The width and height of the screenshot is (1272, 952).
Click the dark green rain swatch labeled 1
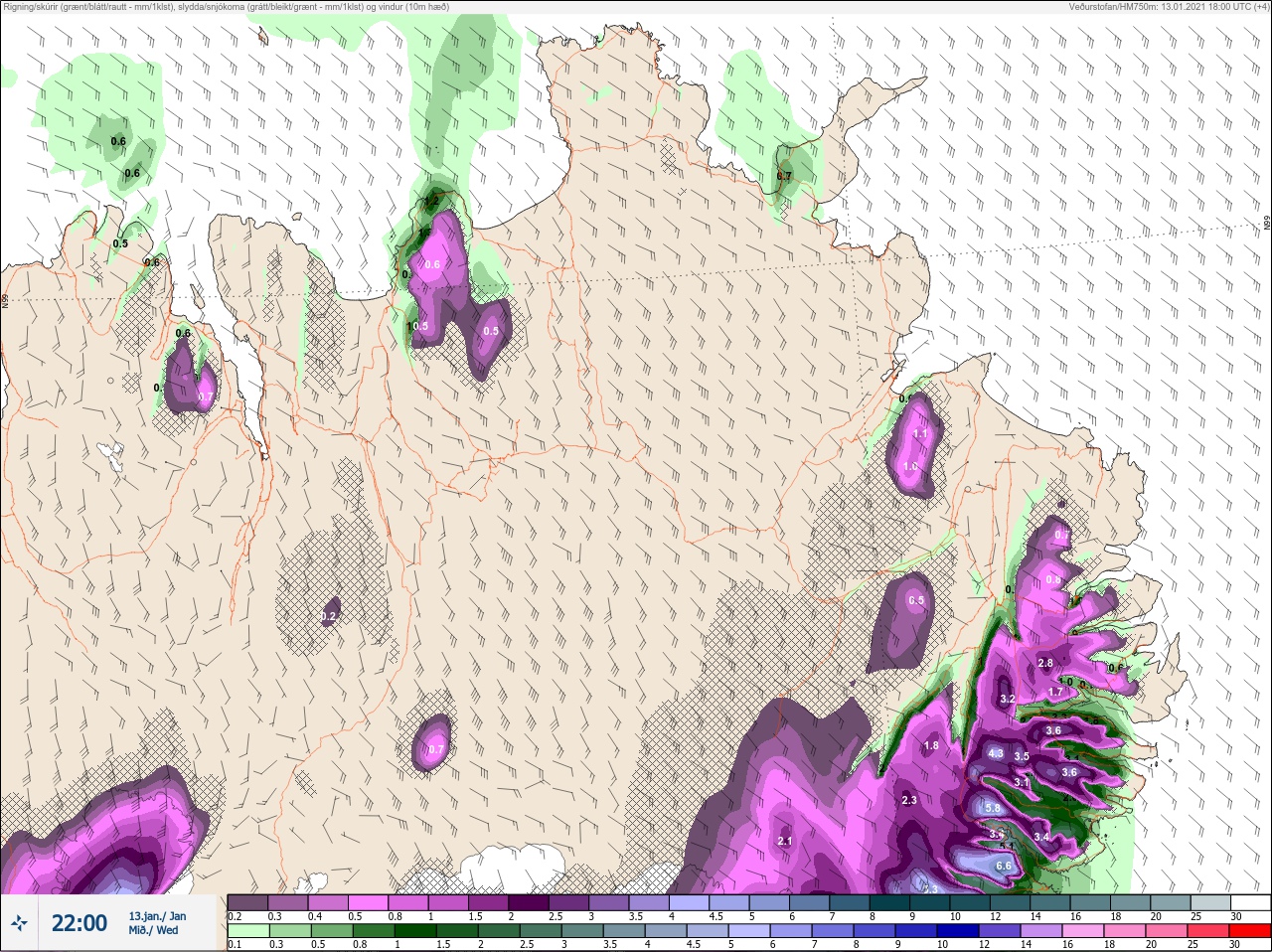coord(416,931)
